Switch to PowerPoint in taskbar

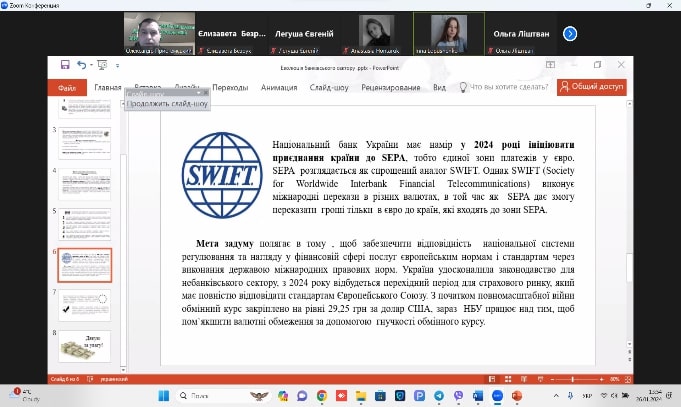click(517, 396)
